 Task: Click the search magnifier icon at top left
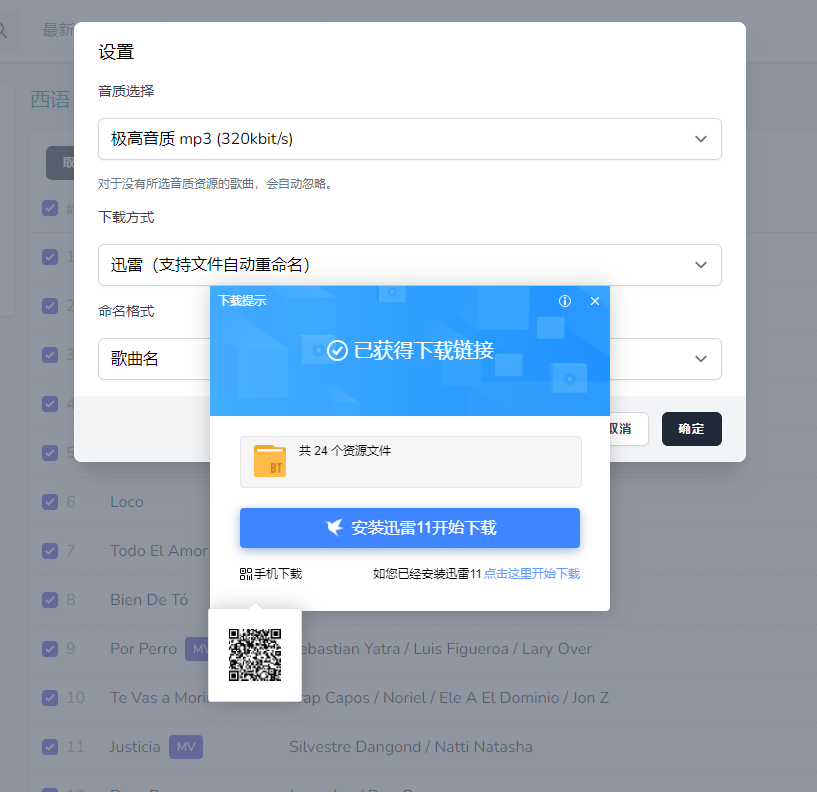click(3, 30)
